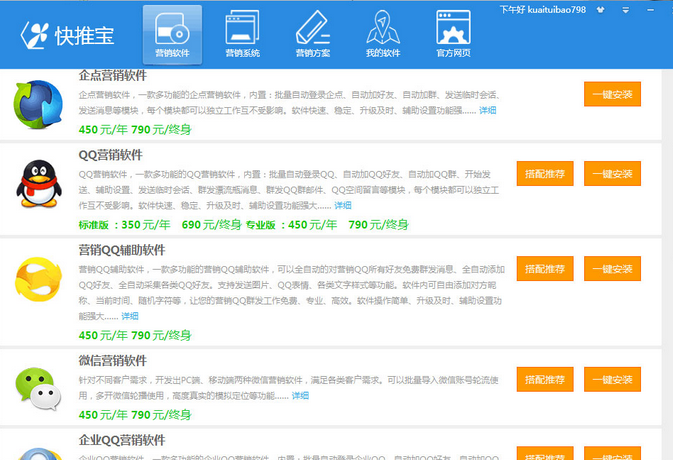
Task: Click the QQ penguin icon
Action: [x=39, y=184]
